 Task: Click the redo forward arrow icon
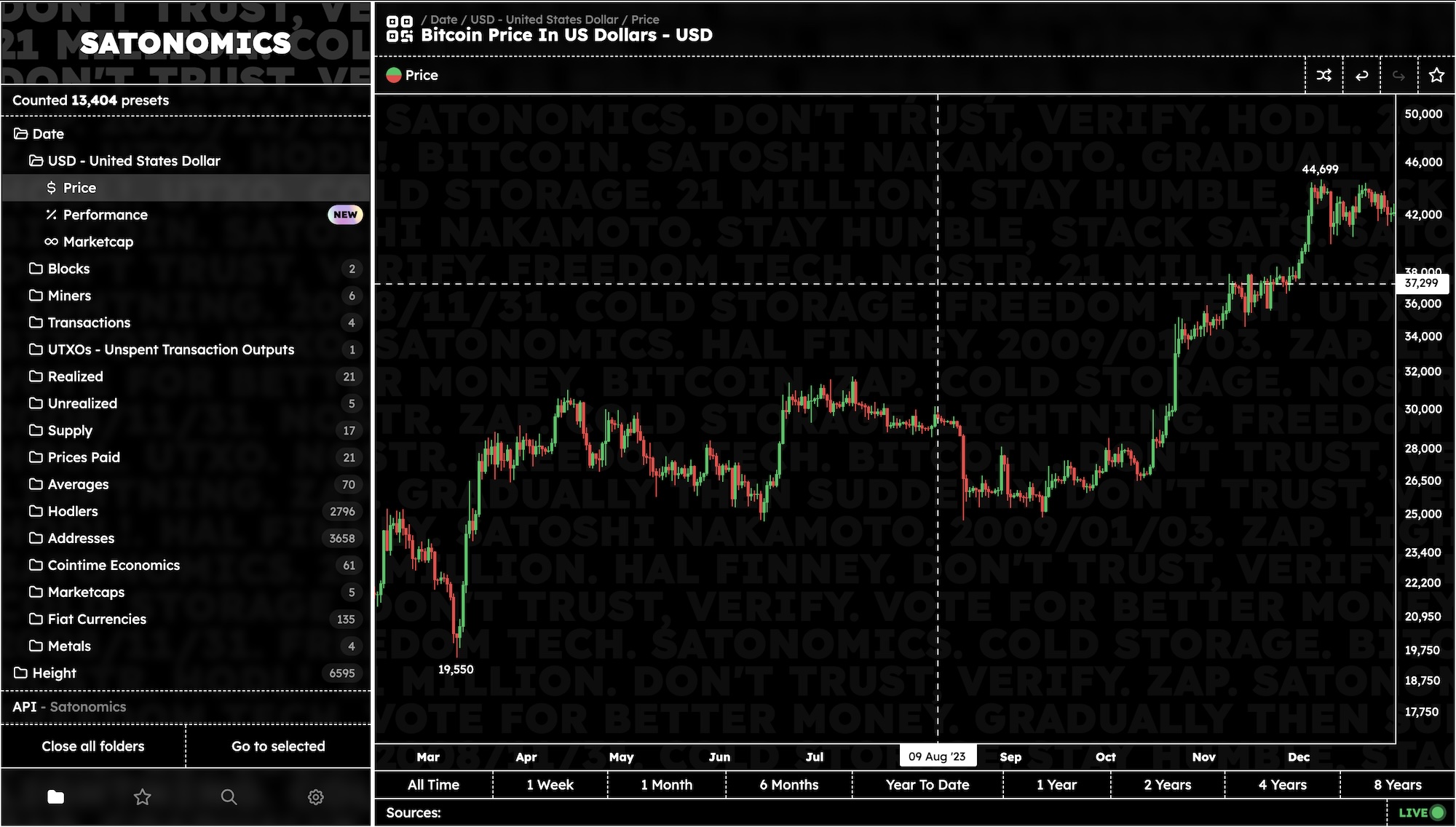pyautogui.click(x=1398, y=75)
